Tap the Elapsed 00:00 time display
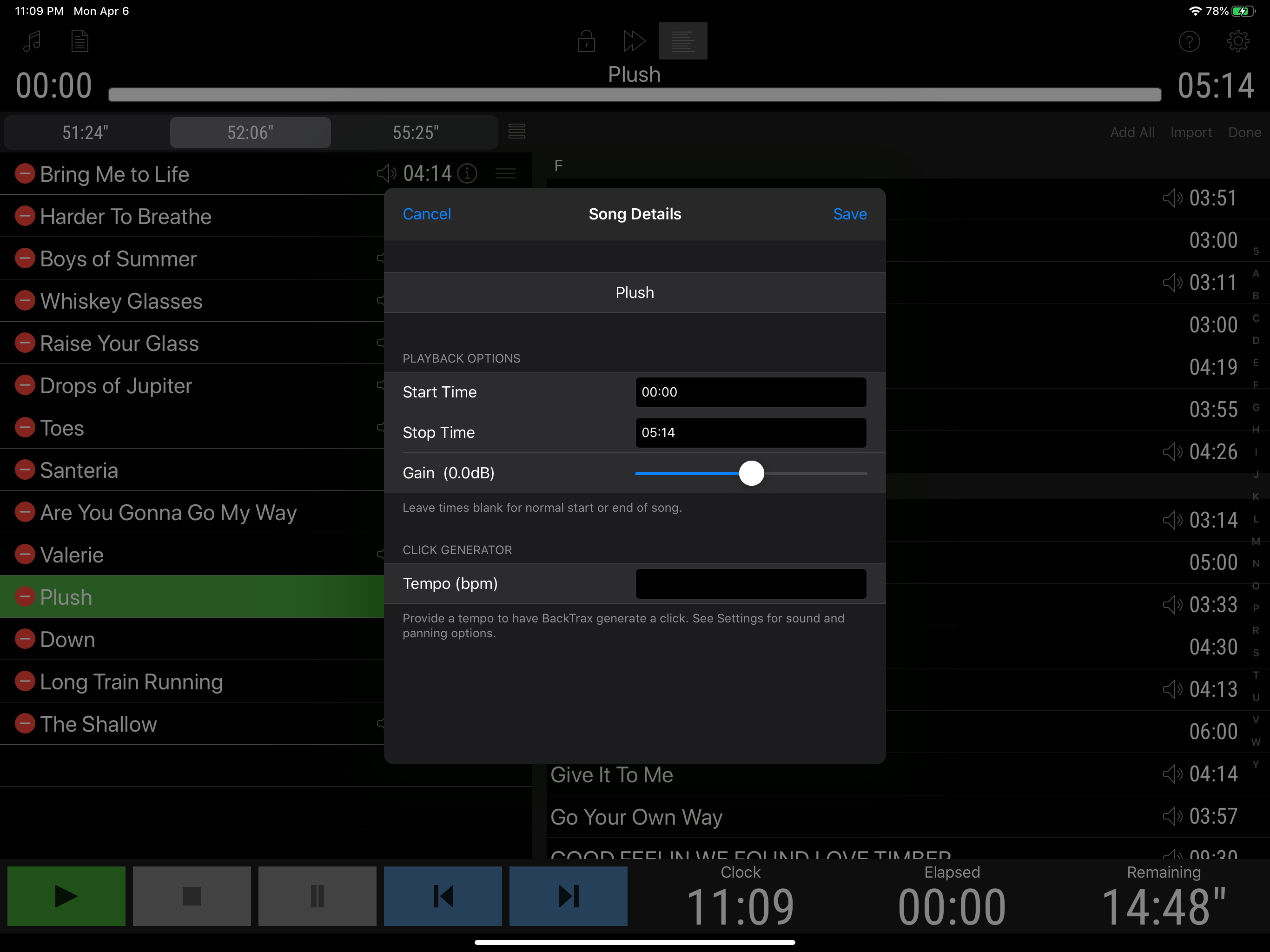Image resolution: width=1270 pixels, height=952 pixels. [x=952, y=906]
